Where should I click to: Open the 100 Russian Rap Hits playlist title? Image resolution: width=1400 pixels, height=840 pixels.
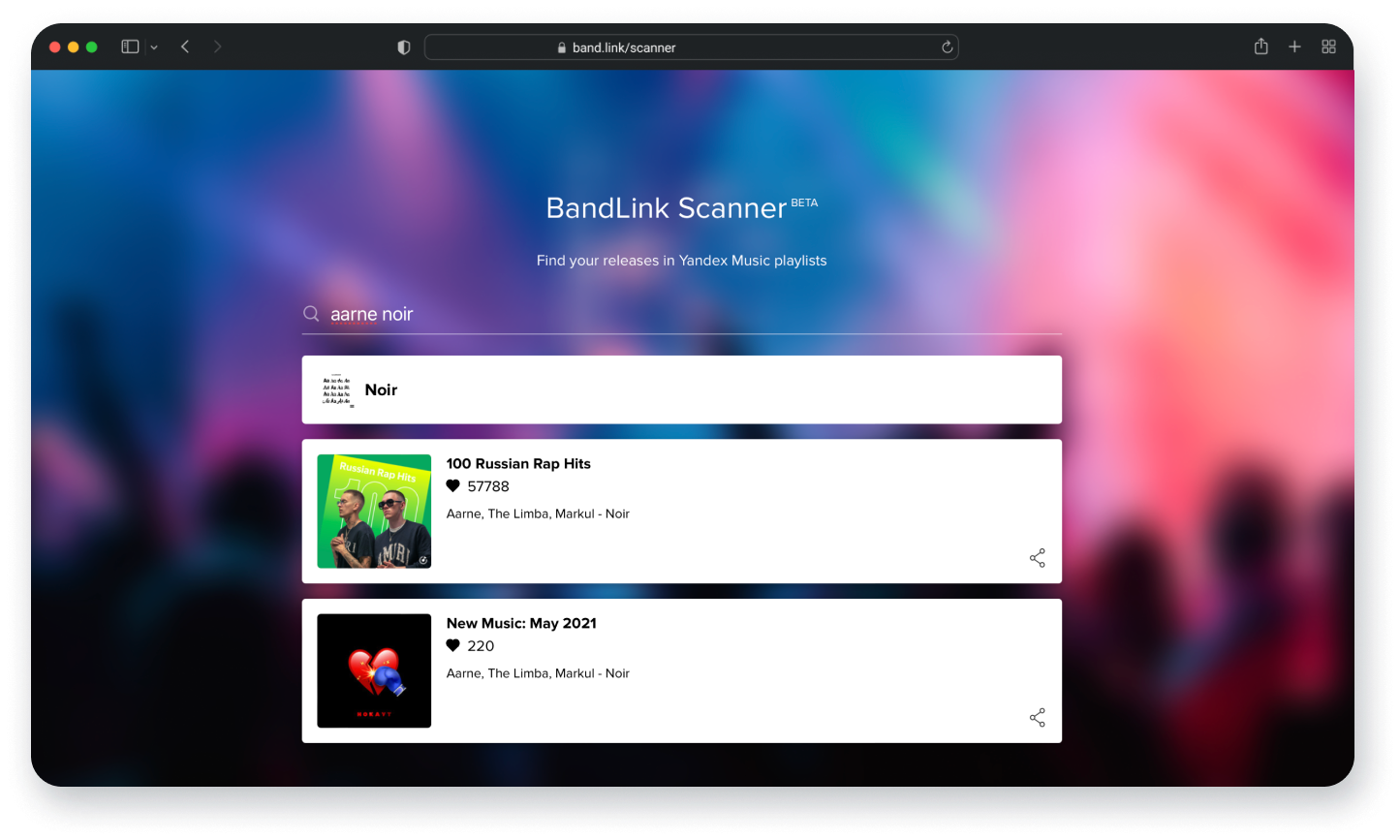tap(518, 464)
